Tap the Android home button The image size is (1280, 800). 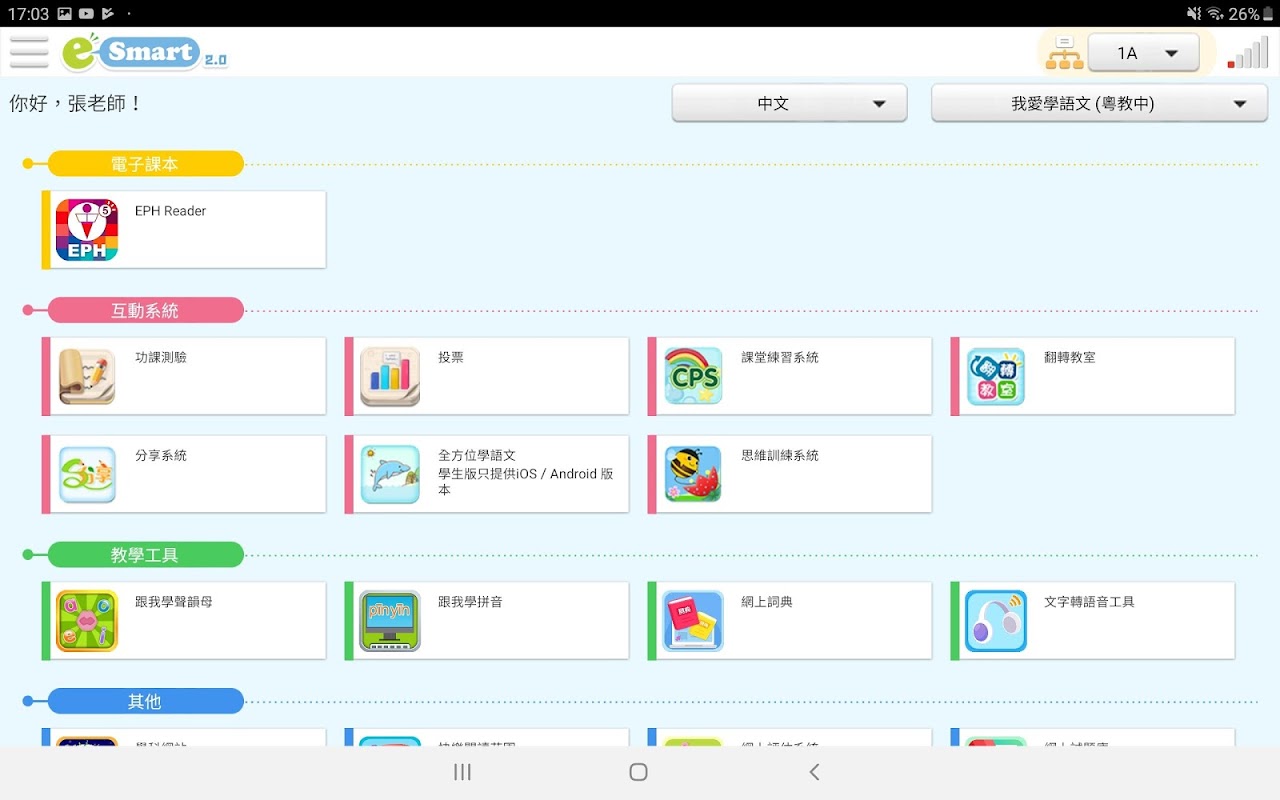point(639,772)
